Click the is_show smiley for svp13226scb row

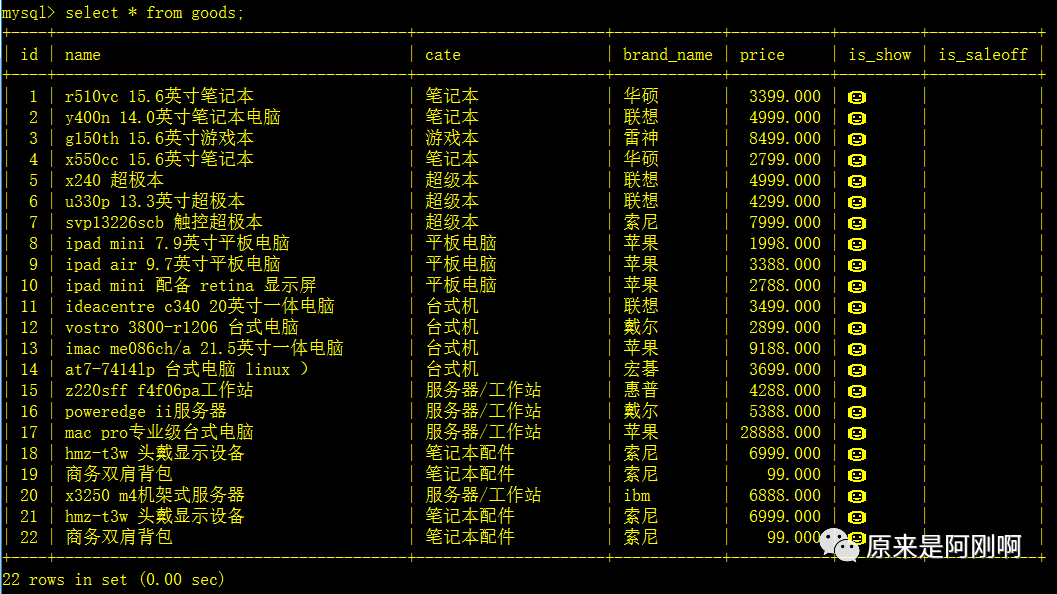point(857,223)
